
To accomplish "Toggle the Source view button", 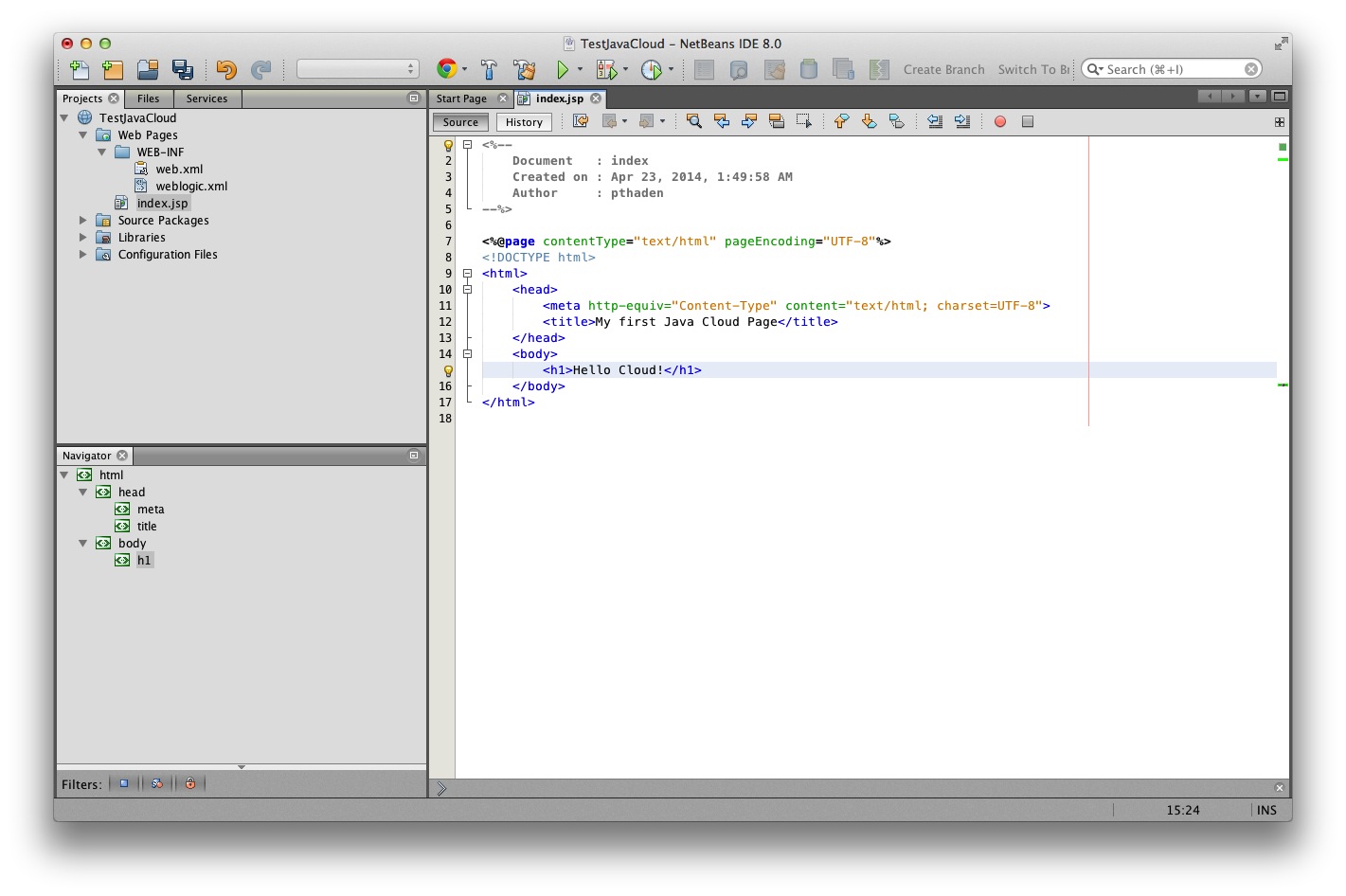I will pyautogui.click(x=460, y=122).
